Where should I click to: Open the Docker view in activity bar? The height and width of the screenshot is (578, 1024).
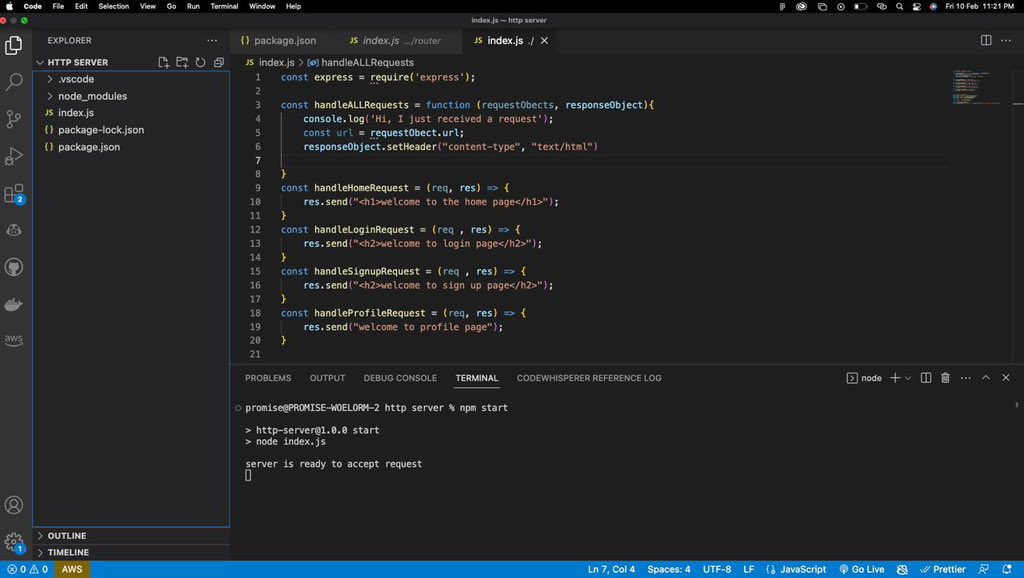14,304
